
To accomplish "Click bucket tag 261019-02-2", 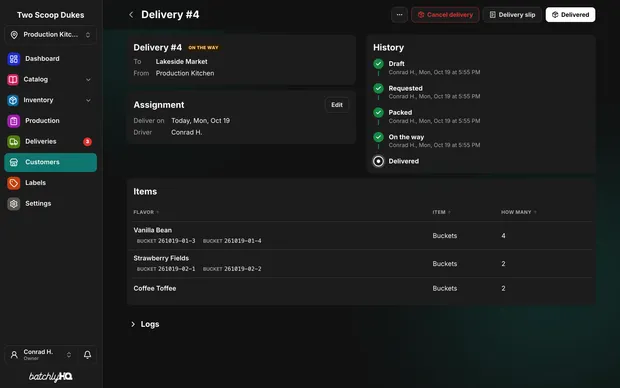I will [232, 269].
